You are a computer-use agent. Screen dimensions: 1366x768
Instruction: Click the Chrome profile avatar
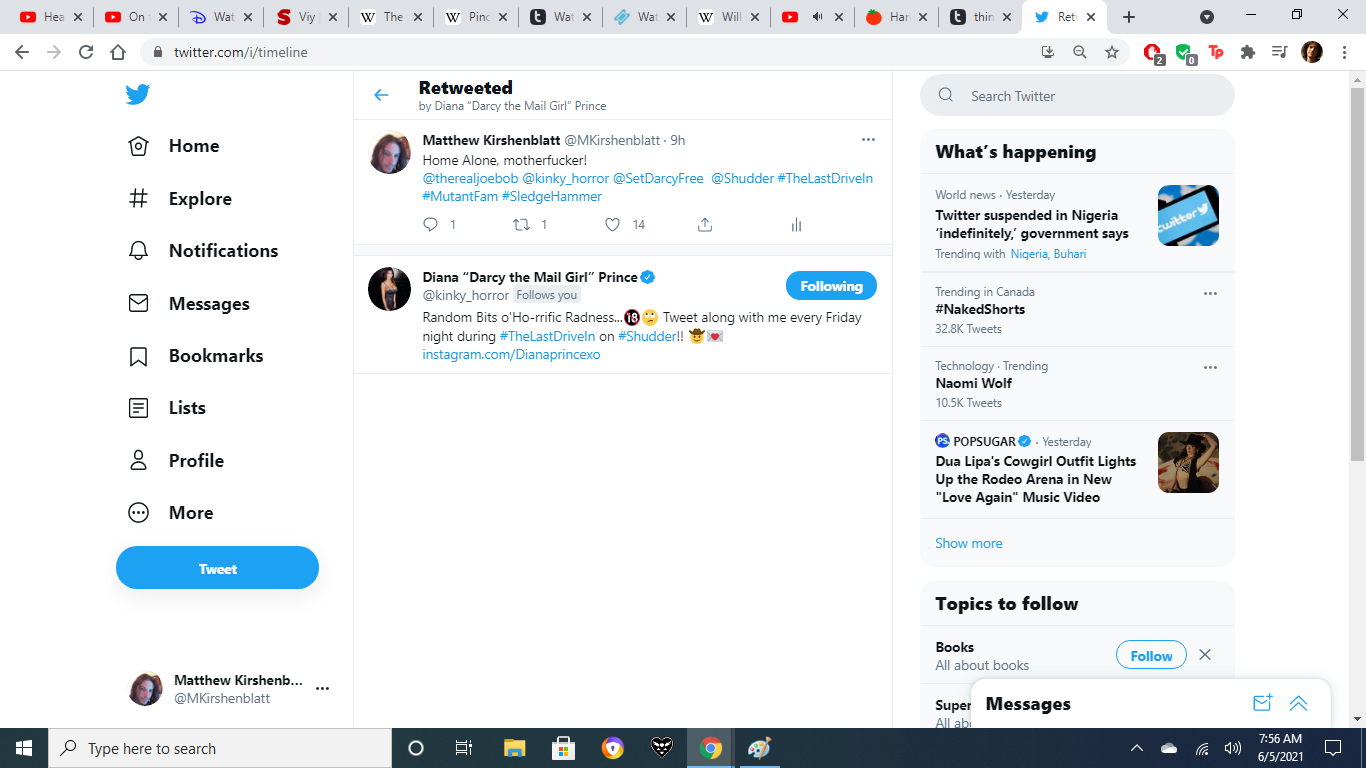click(x=1311, y=52)
